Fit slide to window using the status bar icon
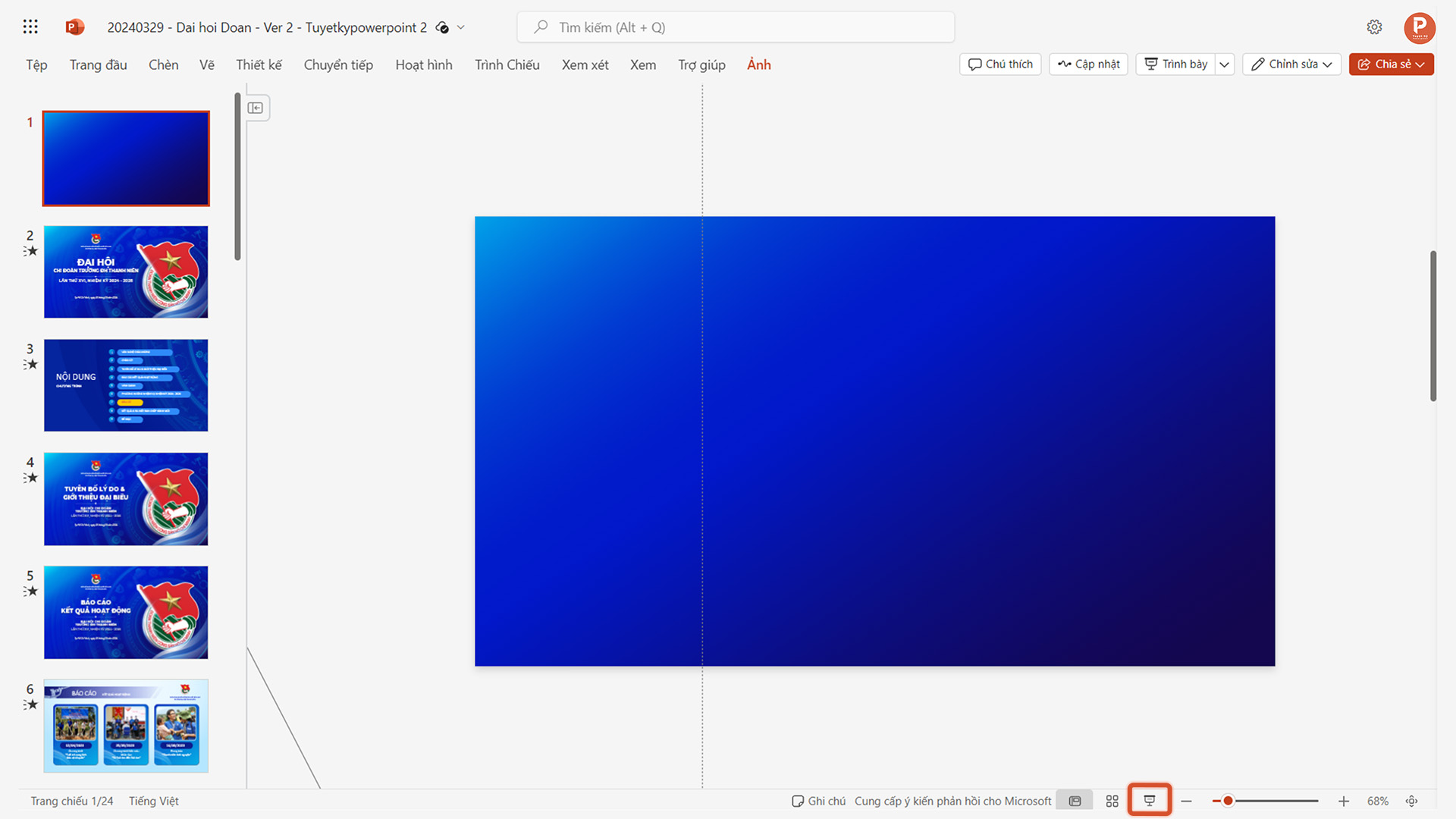This screenshot has width=1456, height=819. (x=1412, y=801)
